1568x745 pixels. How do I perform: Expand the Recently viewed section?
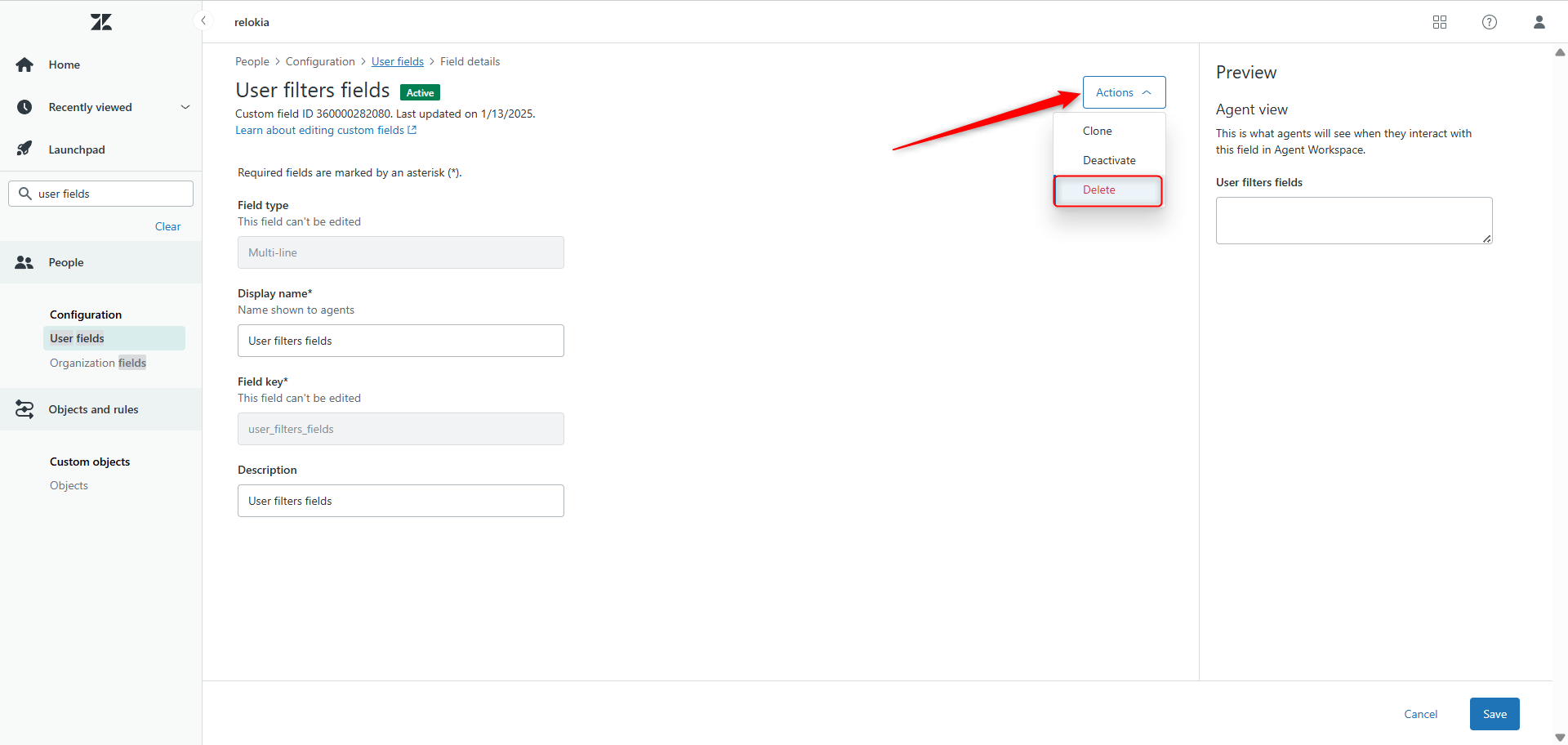185,107
